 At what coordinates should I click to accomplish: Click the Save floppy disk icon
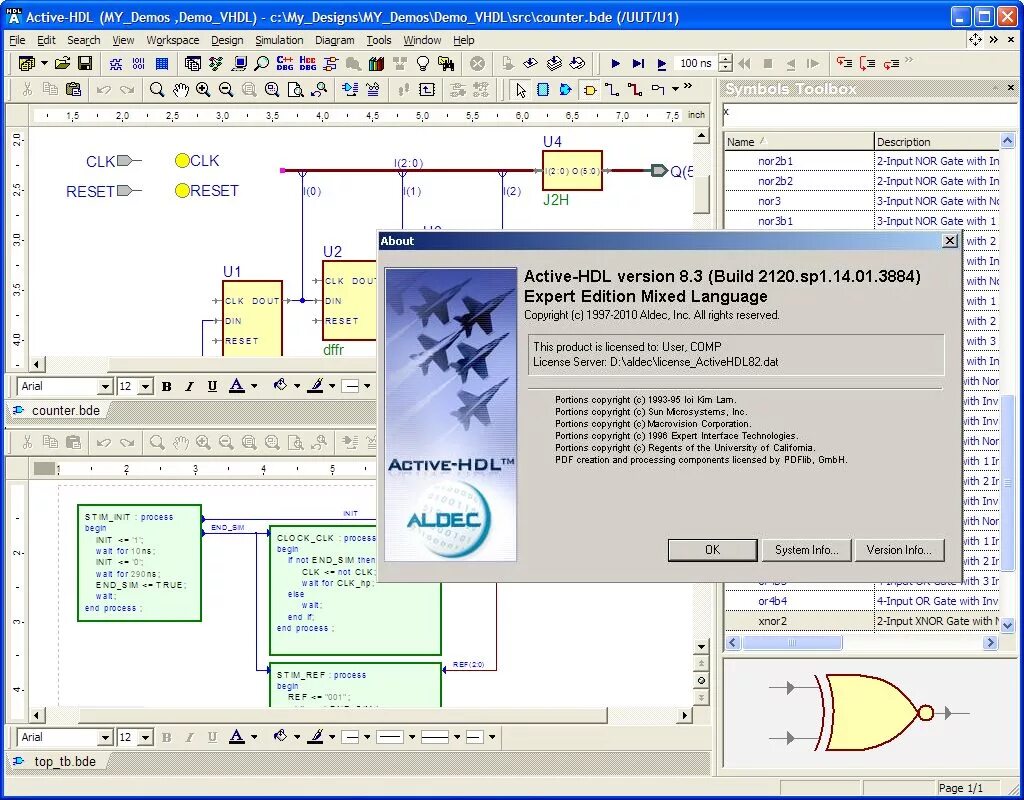point(85,63)
